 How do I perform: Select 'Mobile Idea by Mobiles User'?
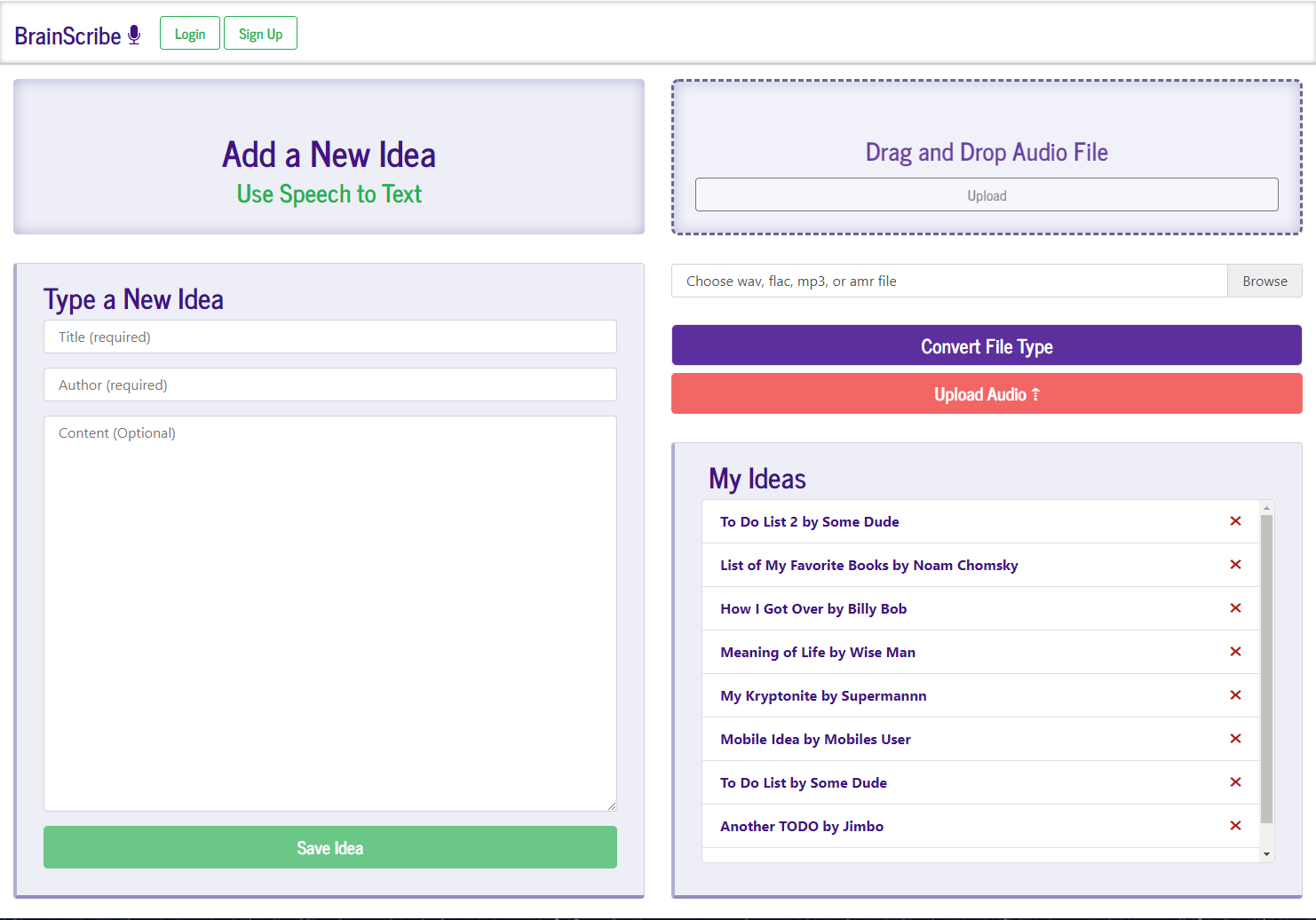(x=815, y=739)
